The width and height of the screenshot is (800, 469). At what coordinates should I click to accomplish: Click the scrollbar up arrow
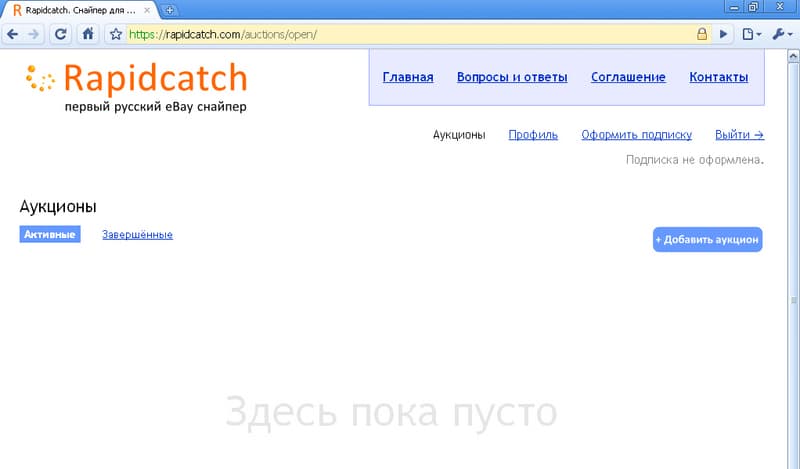(x=793, y=56)
